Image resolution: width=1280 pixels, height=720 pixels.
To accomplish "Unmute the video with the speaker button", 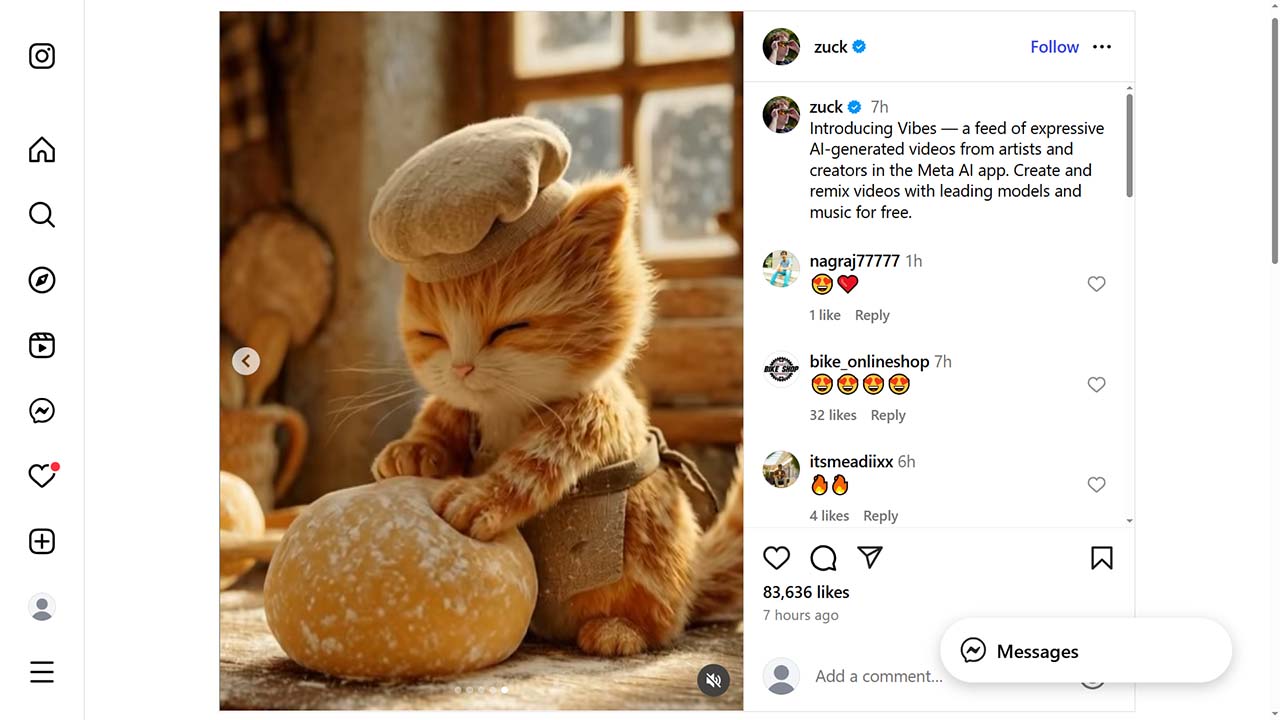I will pos(713,681).
